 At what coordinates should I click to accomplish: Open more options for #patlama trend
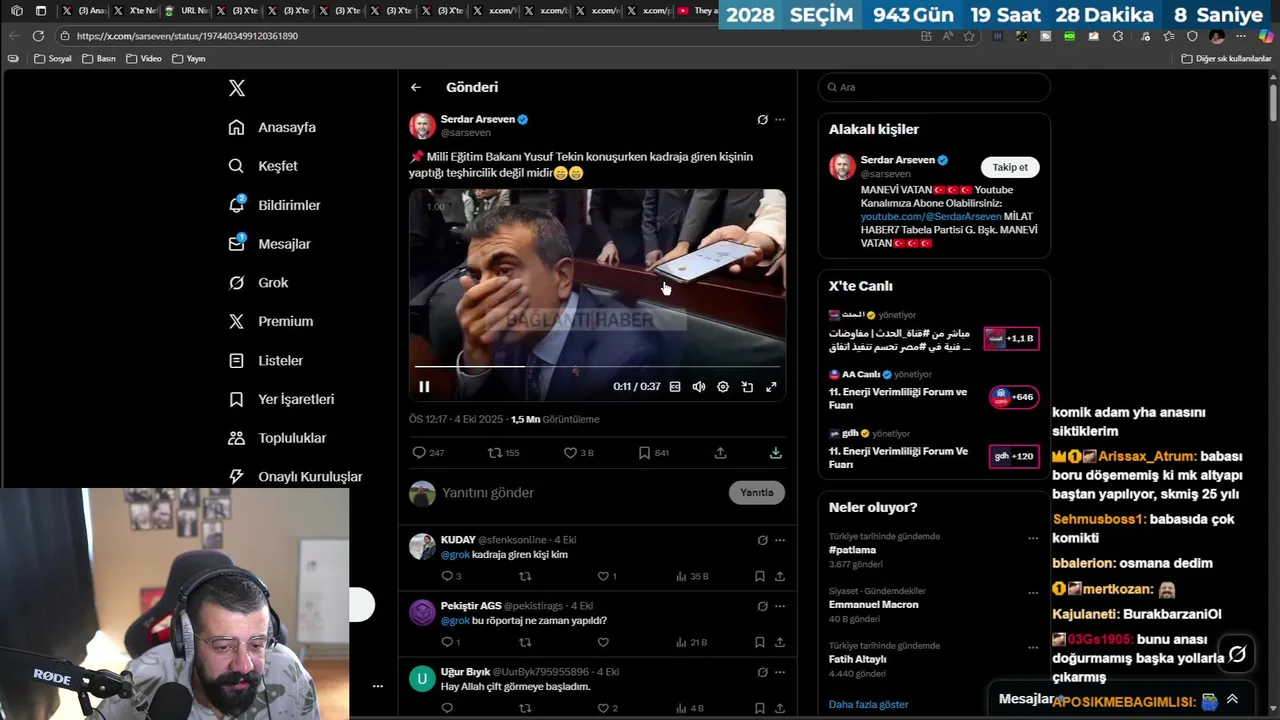pos(1033,538)
